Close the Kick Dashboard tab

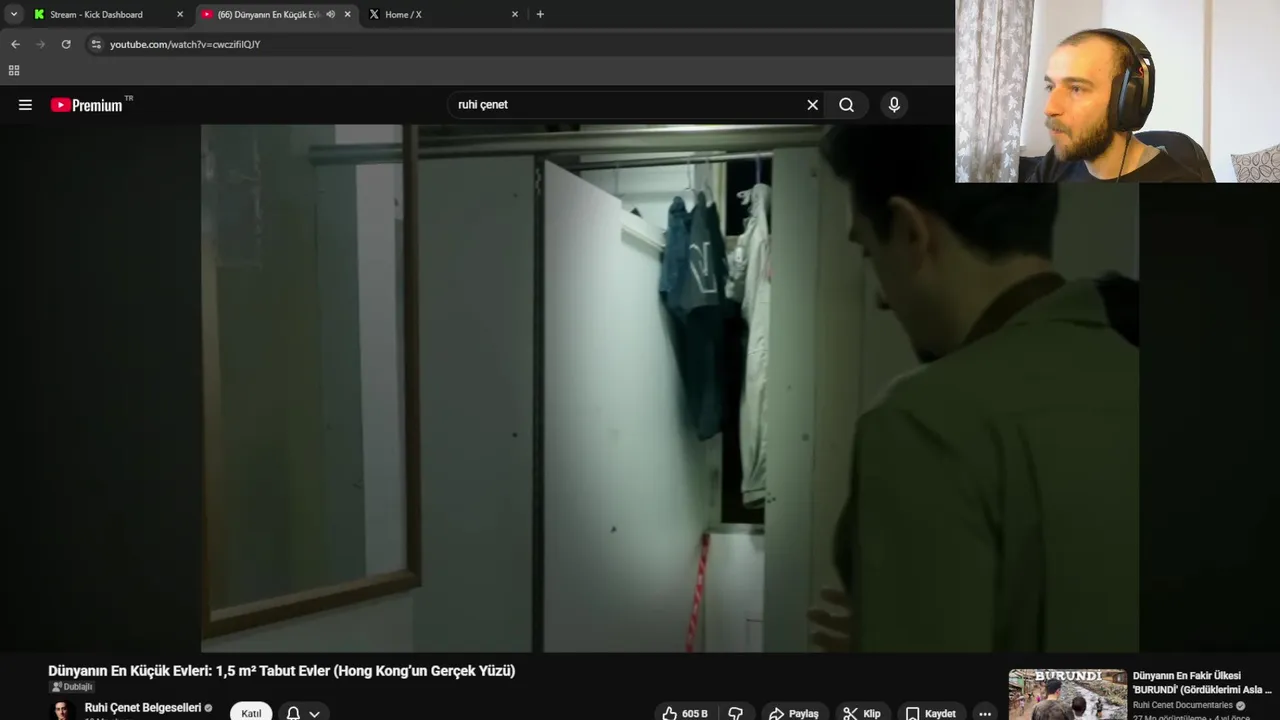180,14
